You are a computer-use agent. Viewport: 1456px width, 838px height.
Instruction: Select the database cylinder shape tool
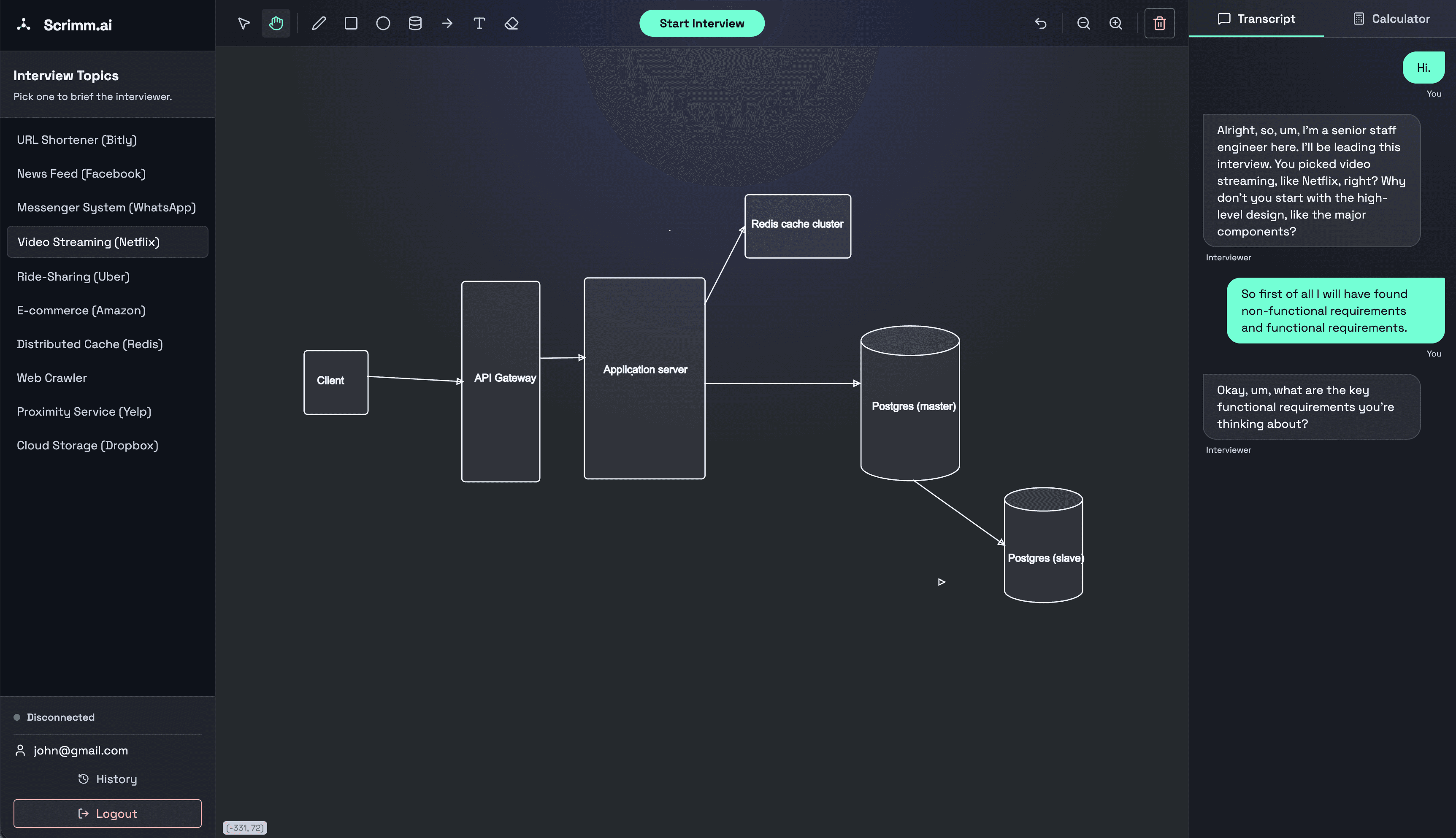tap(415, 23)
